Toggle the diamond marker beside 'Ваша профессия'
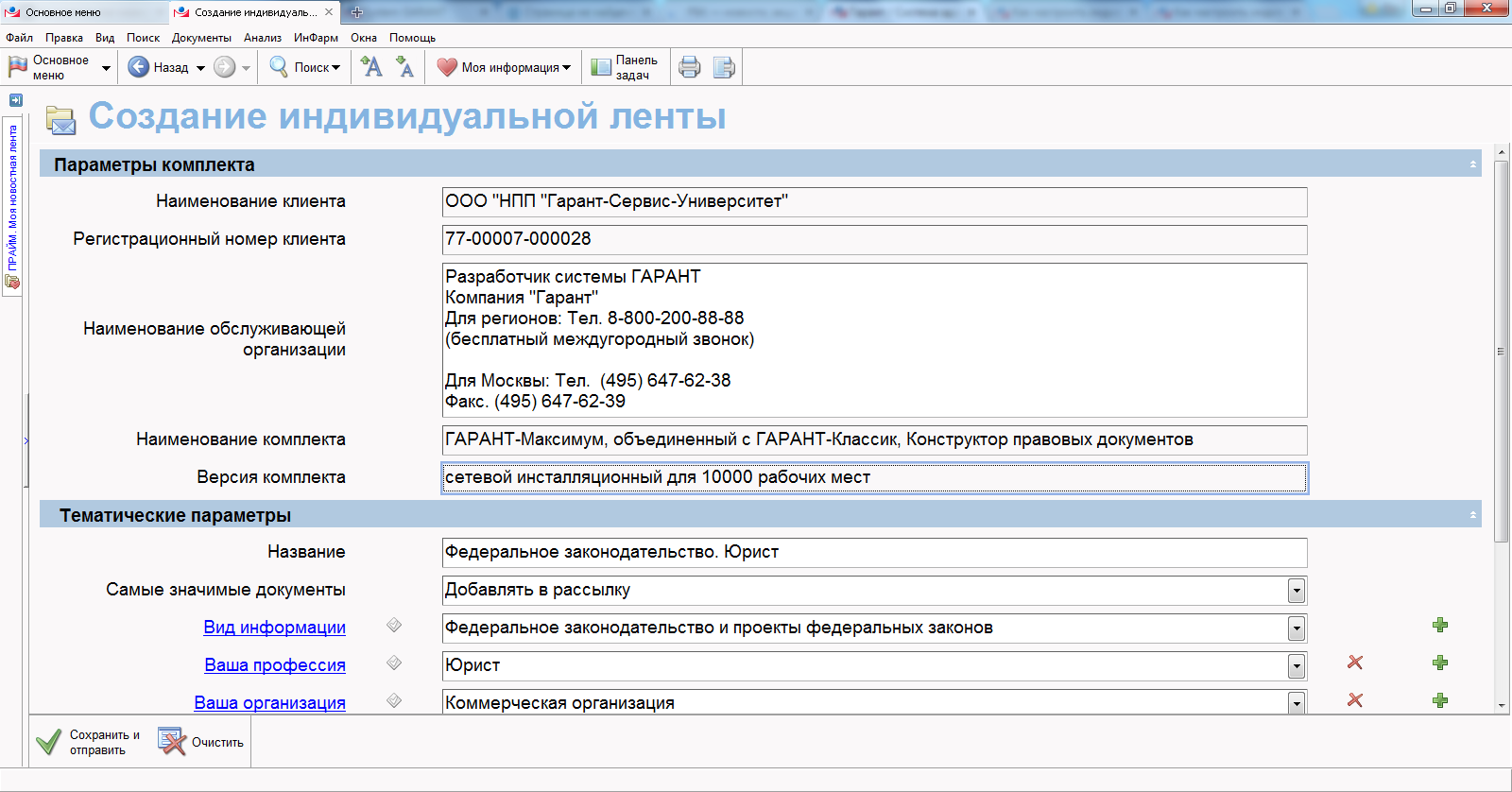Viewport: 1512px width, 792px height. click(394, 663)
